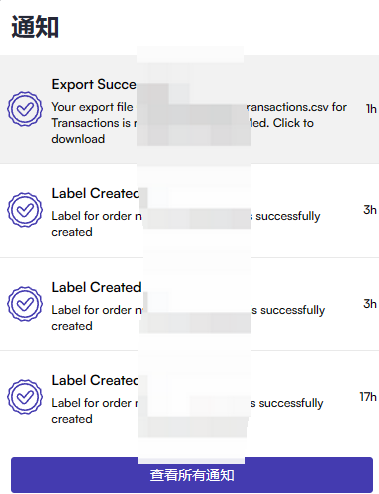The width and height of the screenshot is (379, 494).
Task: Click the 1h timestamp on the export notification
Action: (371, 109)
